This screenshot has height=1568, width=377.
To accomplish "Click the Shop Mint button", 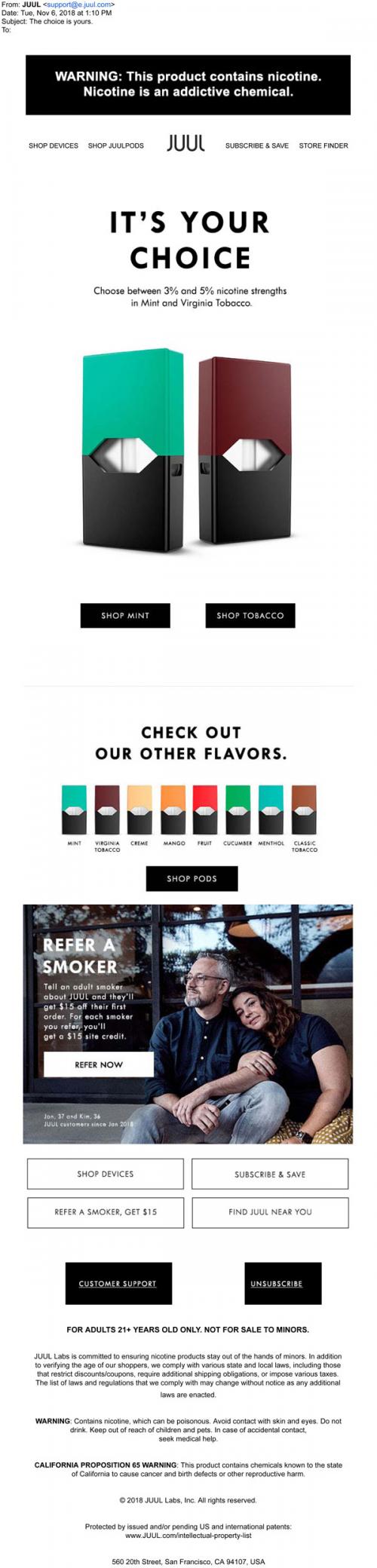I will 125,615.
